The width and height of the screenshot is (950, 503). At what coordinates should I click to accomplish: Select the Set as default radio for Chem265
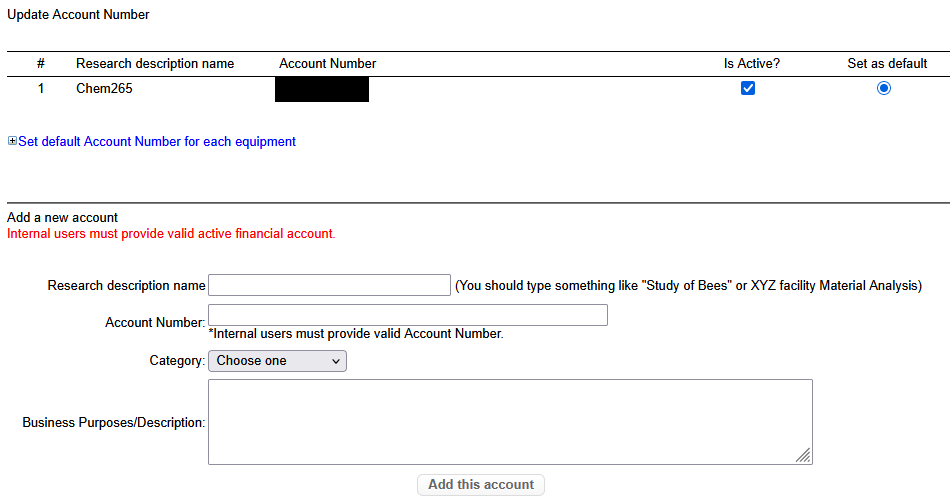[x=883, y=88]
